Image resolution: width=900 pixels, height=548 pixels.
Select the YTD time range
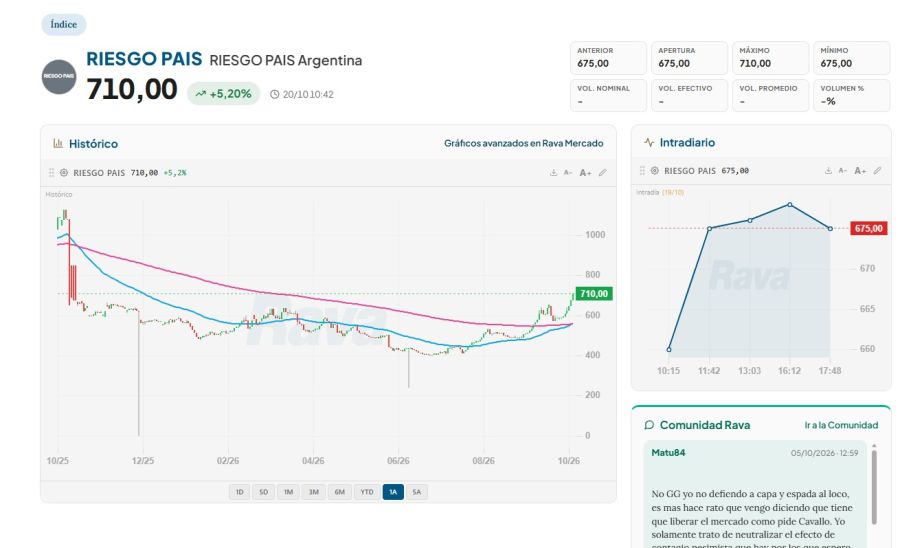click(x=367, y=492)
